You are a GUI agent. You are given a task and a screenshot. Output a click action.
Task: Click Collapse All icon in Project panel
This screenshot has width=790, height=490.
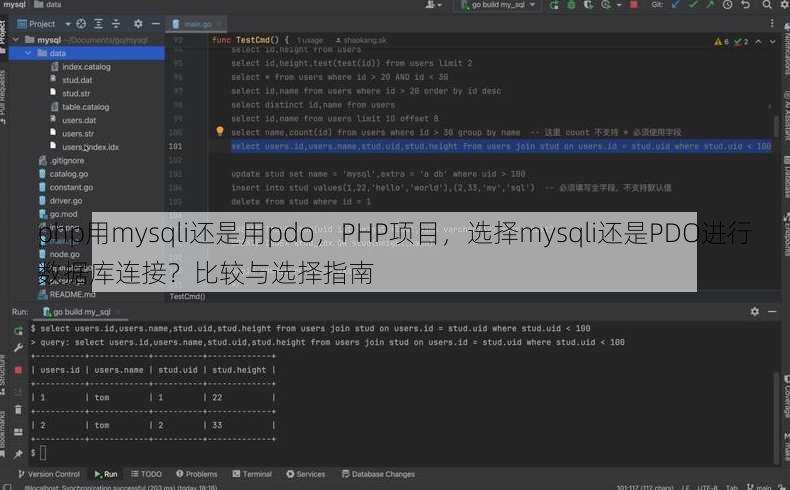pos(116,24)
